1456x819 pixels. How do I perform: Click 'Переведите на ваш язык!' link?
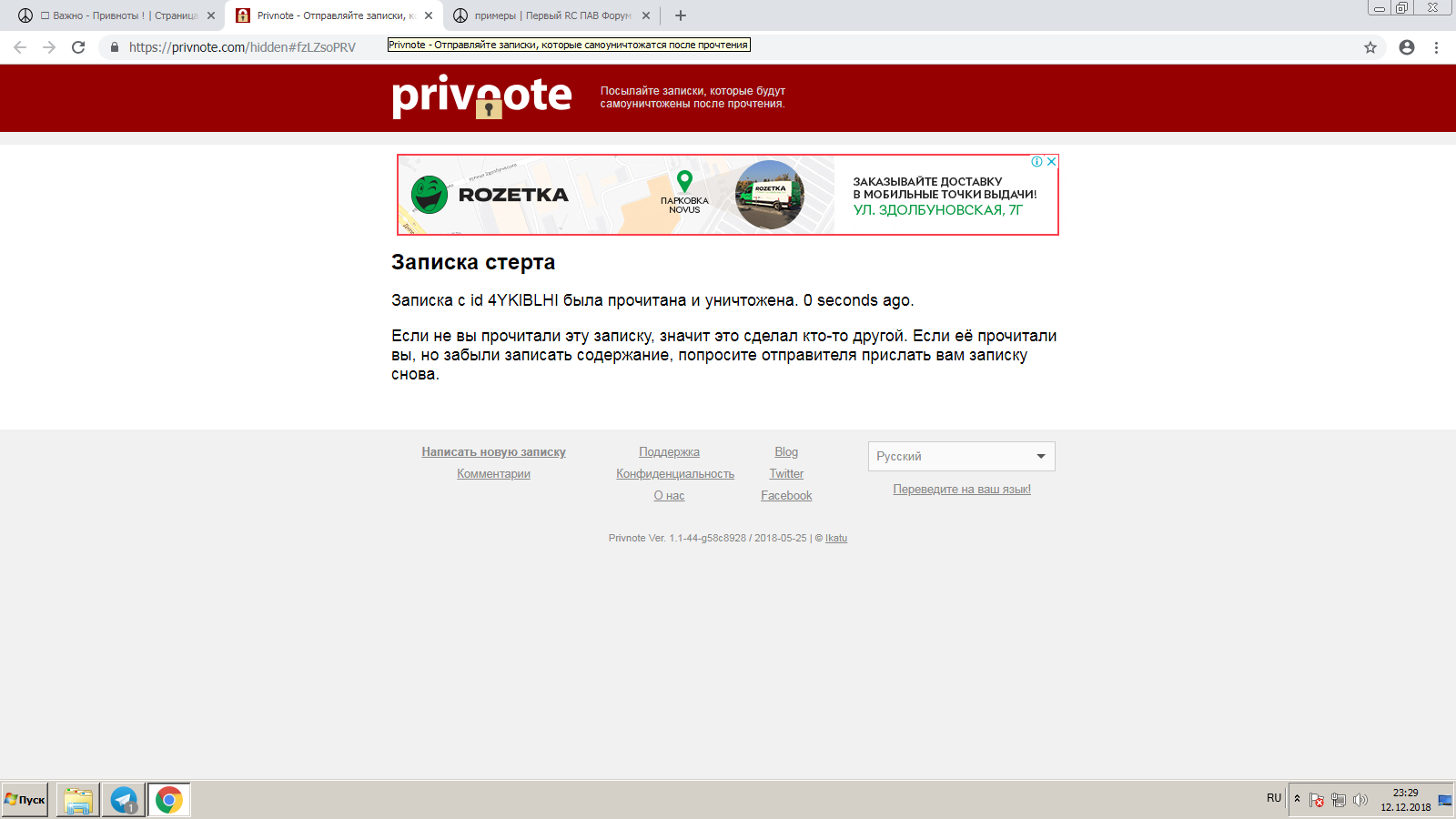pos(962,490)
